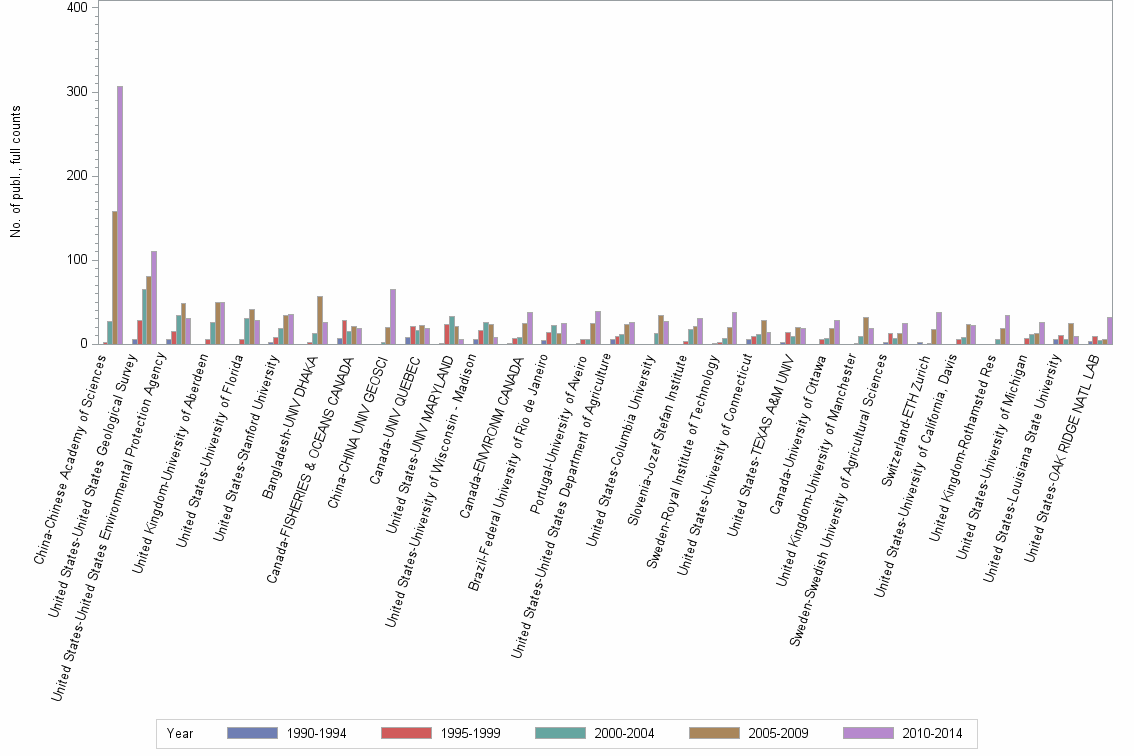The image size is (1134, 756).
Task: Toggle the 1990-1994 series visibility in legend
Action: [x=254, y=733]
